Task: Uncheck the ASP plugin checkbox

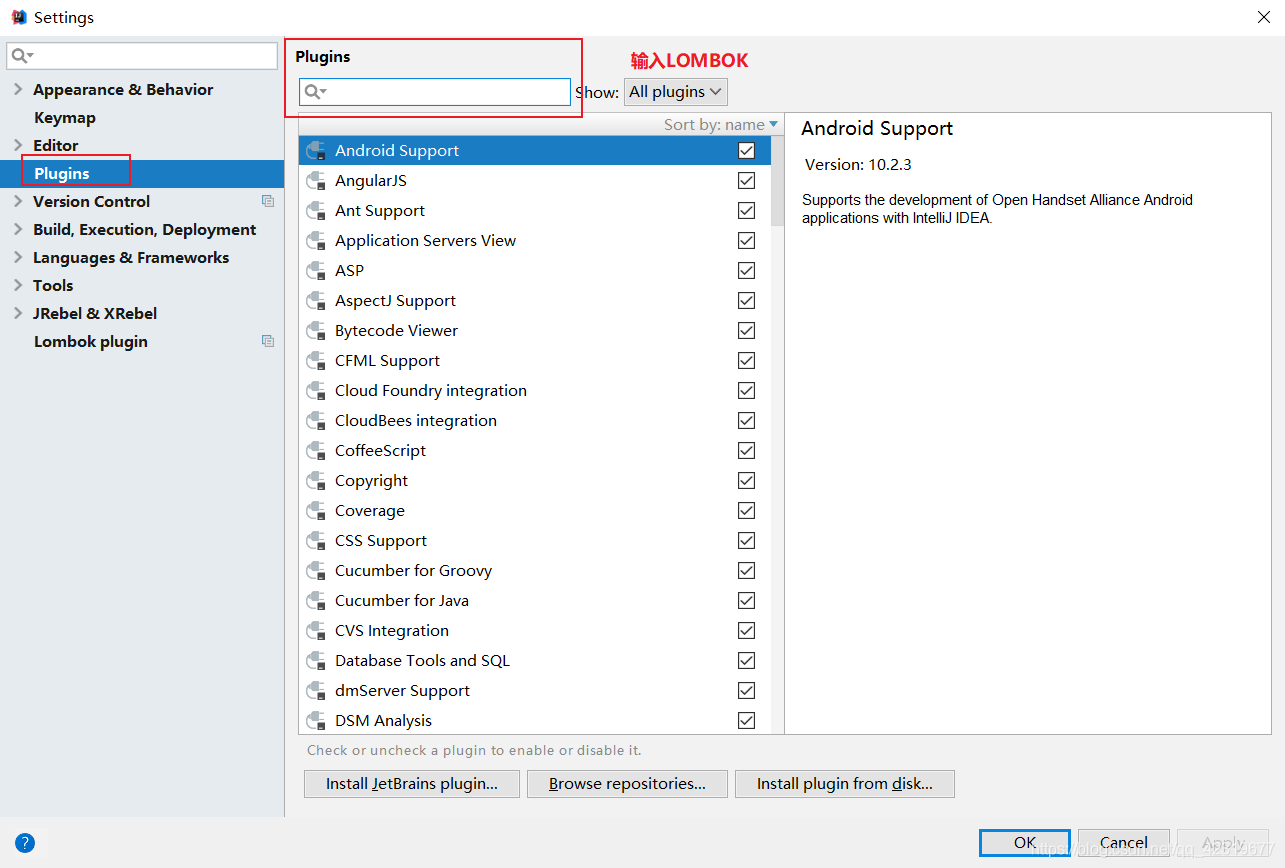Action: pyautogui.click(x=746, y=270)
